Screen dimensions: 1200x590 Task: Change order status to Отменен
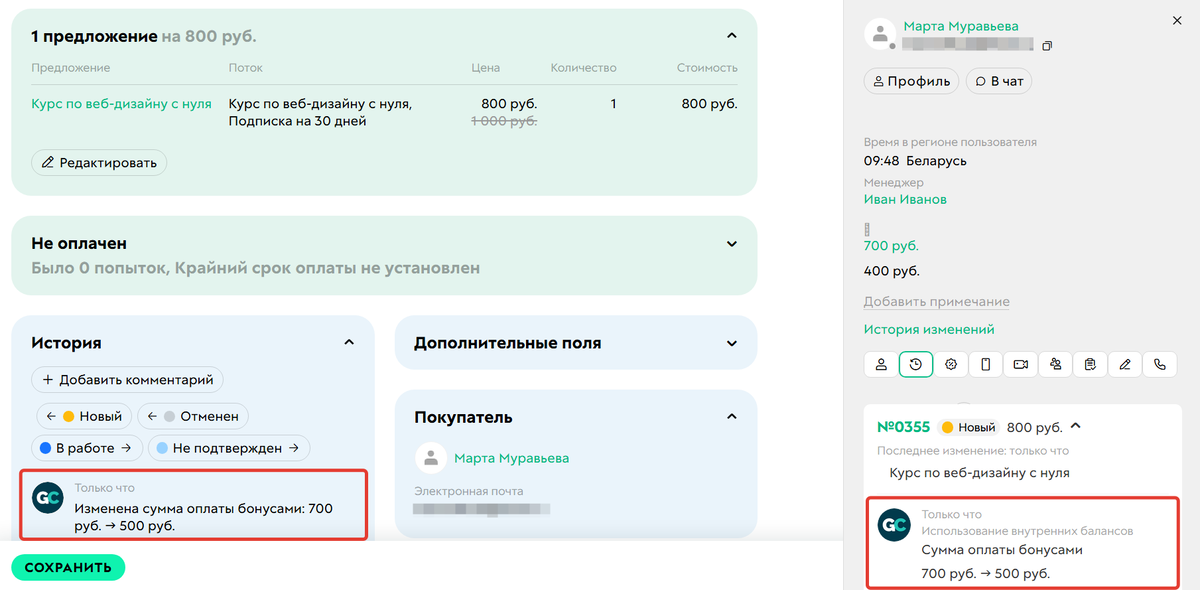coord(193,416)
